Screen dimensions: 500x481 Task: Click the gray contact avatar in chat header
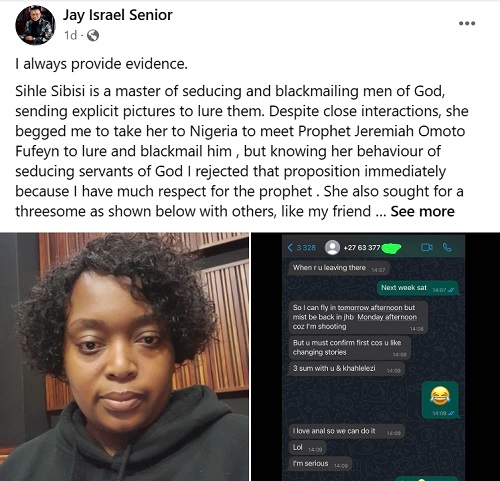pyautogui.click(x=332, y=248)
